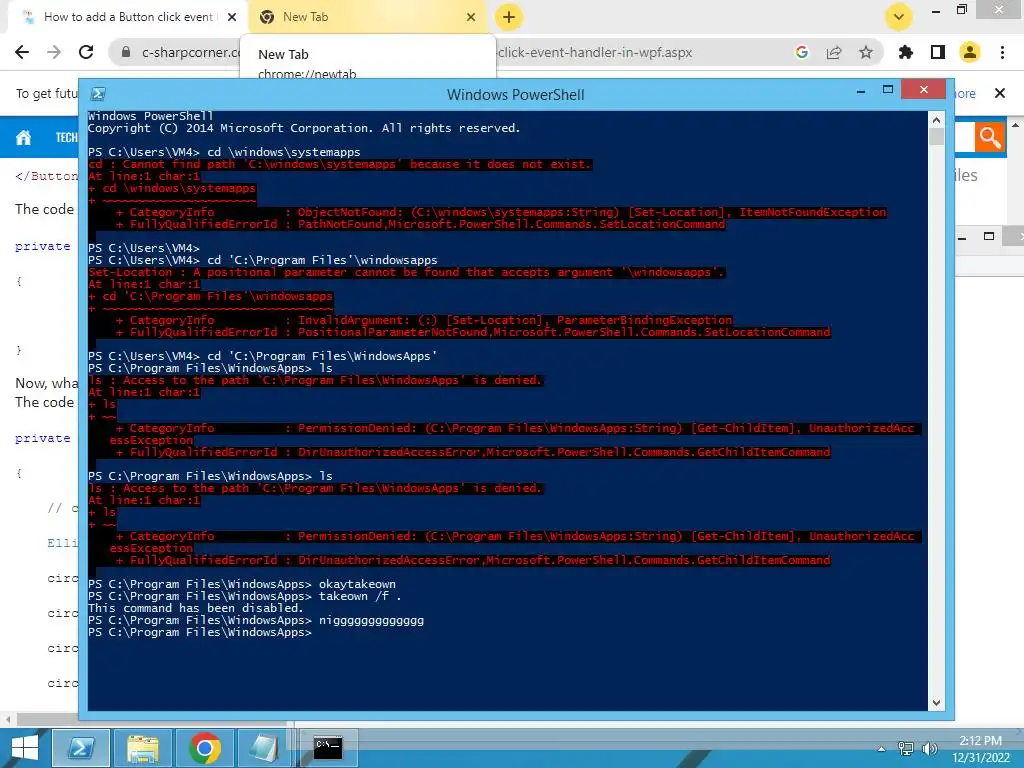
Task: Open the Chrome profile avatar
Action: click(x=970, y=52)
